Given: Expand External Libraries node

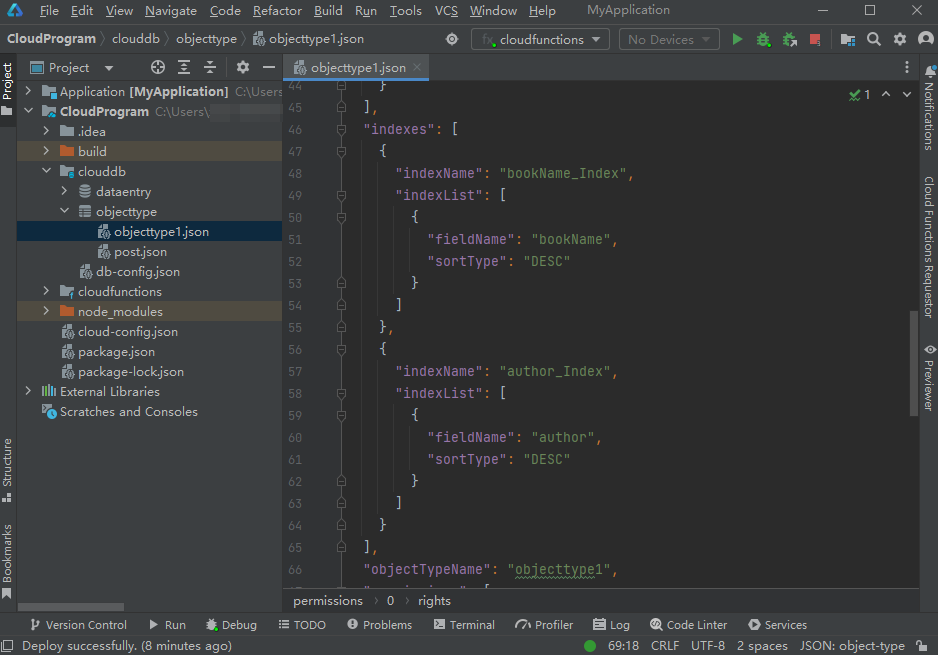Looking at the screenshot, I should click(x=28, y=391).
